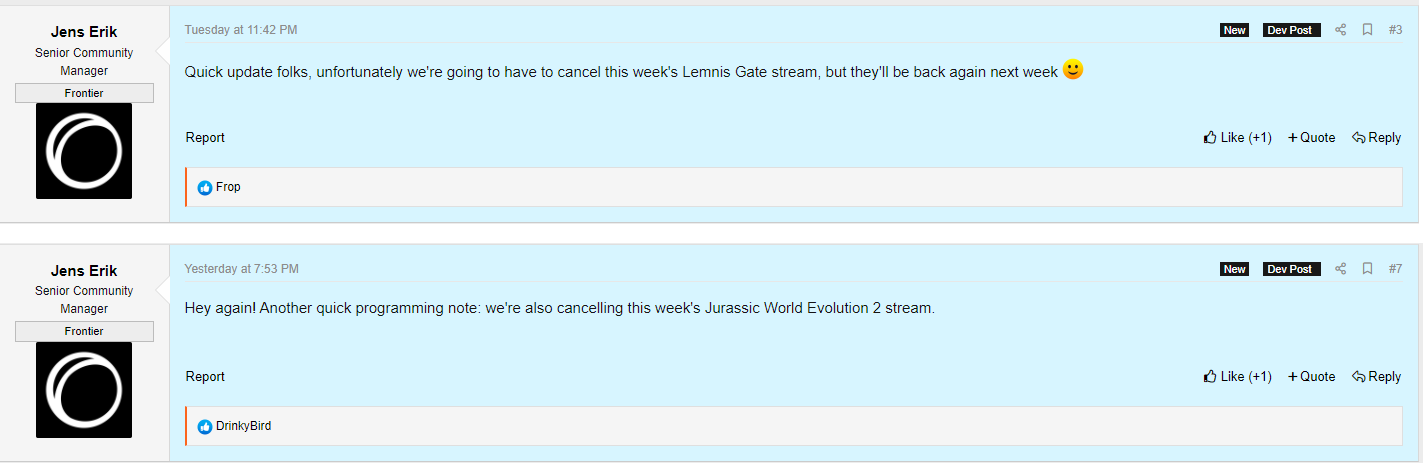Image resolution: width=1427 pixels, height=471 pixels.
Task: Reply to the Jurassic World Evolution 2 post
Action: click(x=1376, y=377)
